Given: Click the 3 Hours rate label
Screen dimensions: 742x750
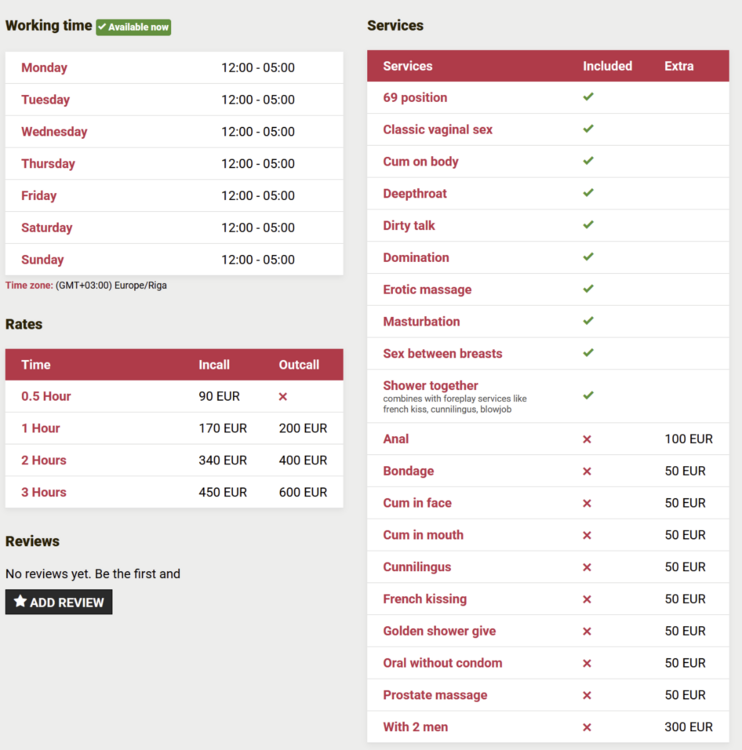Looking at the screenshot, I should (x=44, y=492).
